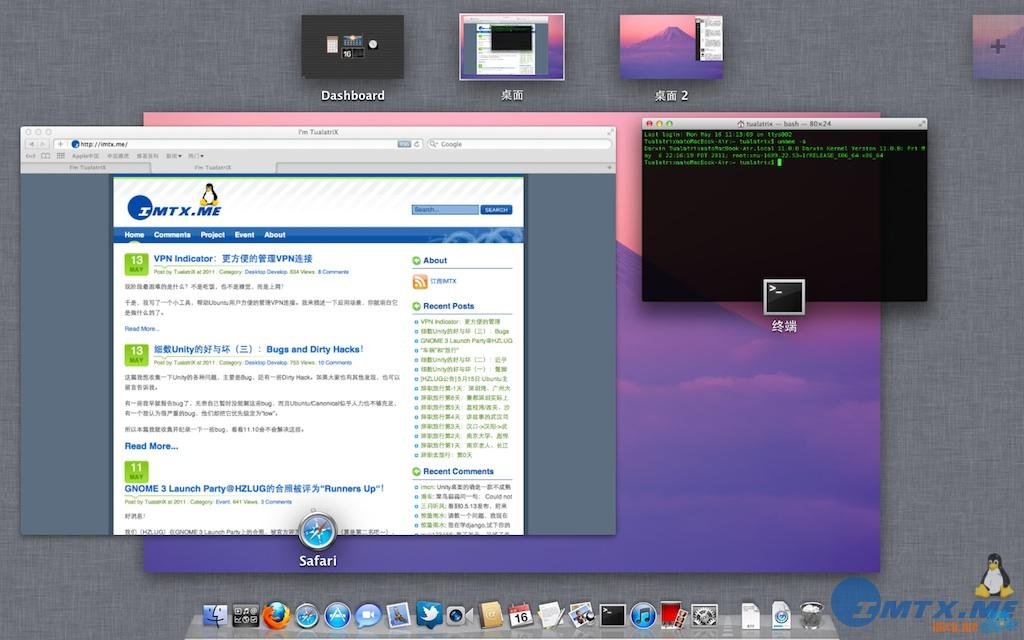Open the 新闻 bookmarks dropdown in Safari
The height and width of the screenshot is (640, 1024).
[173, 156]
